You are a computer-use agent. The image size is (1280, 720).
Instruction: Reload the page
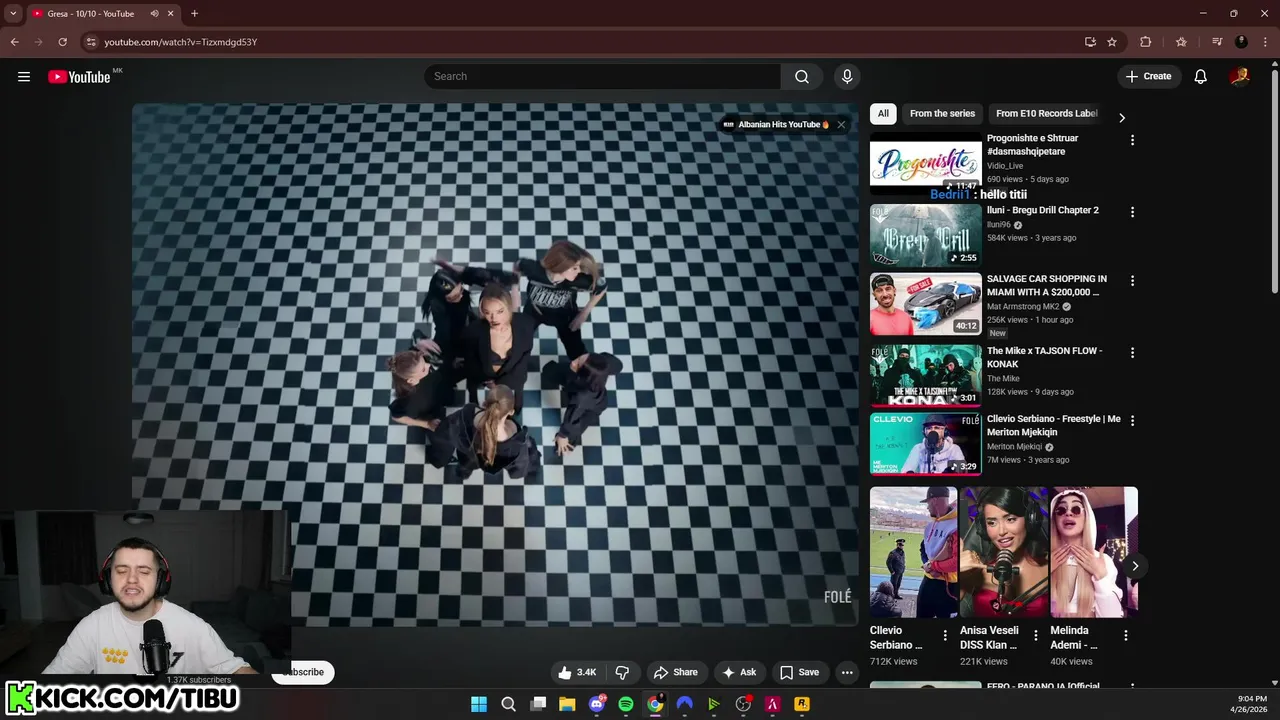(62, 42)
